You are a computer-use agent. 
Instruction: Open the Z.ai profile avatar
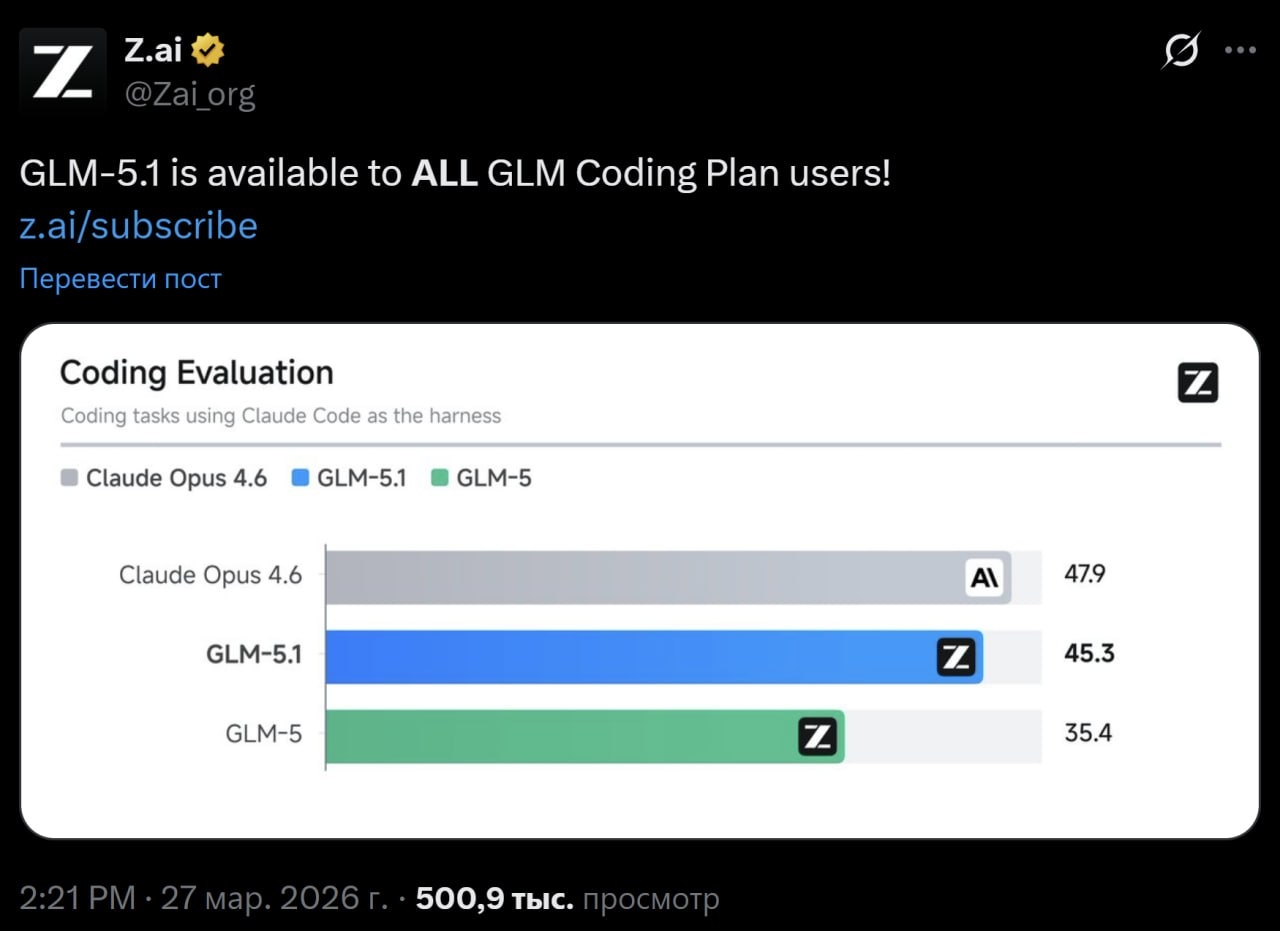click(x=63, y=70)
